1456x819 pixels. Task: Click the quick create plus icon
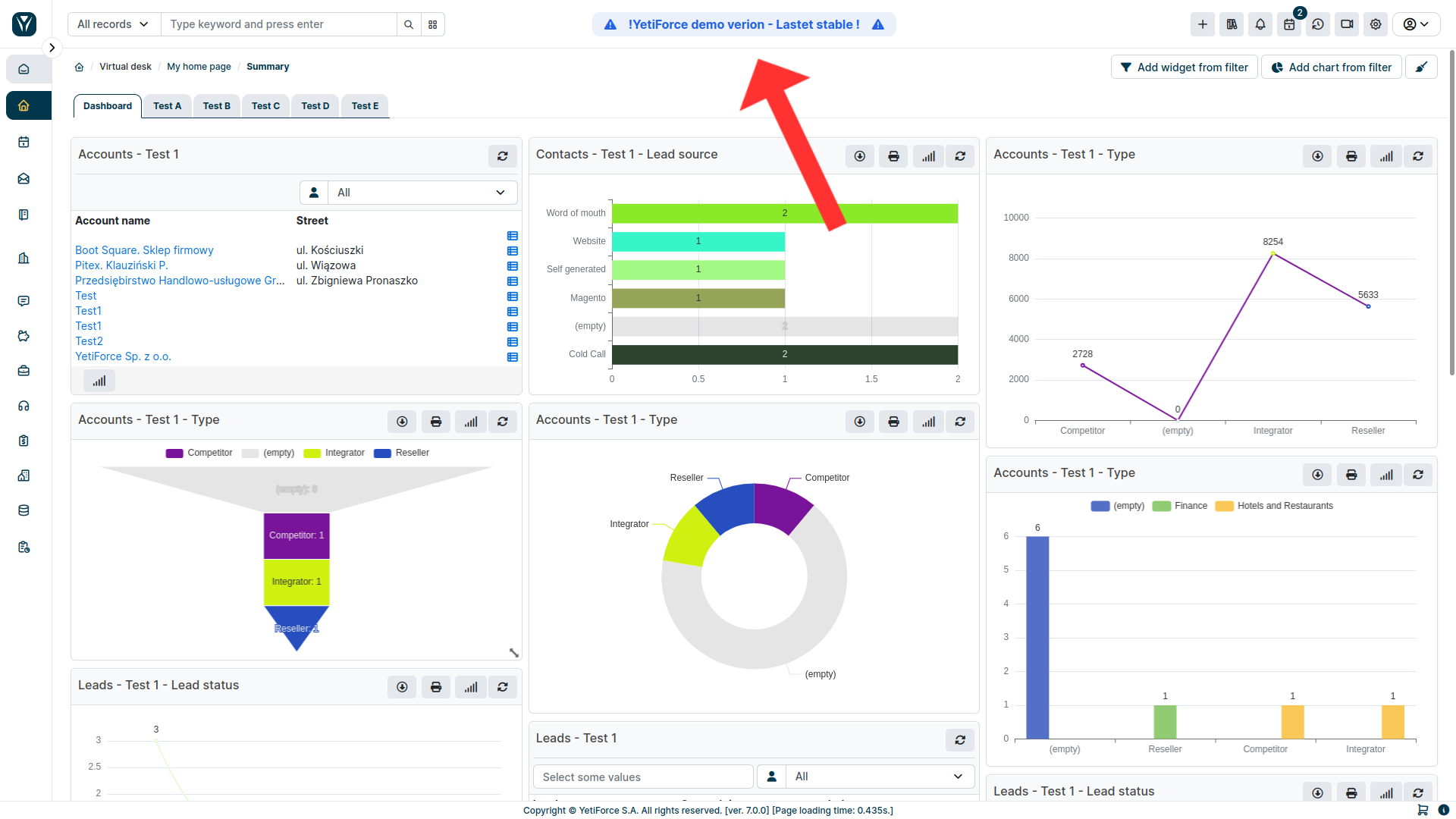pos(1203,24)
